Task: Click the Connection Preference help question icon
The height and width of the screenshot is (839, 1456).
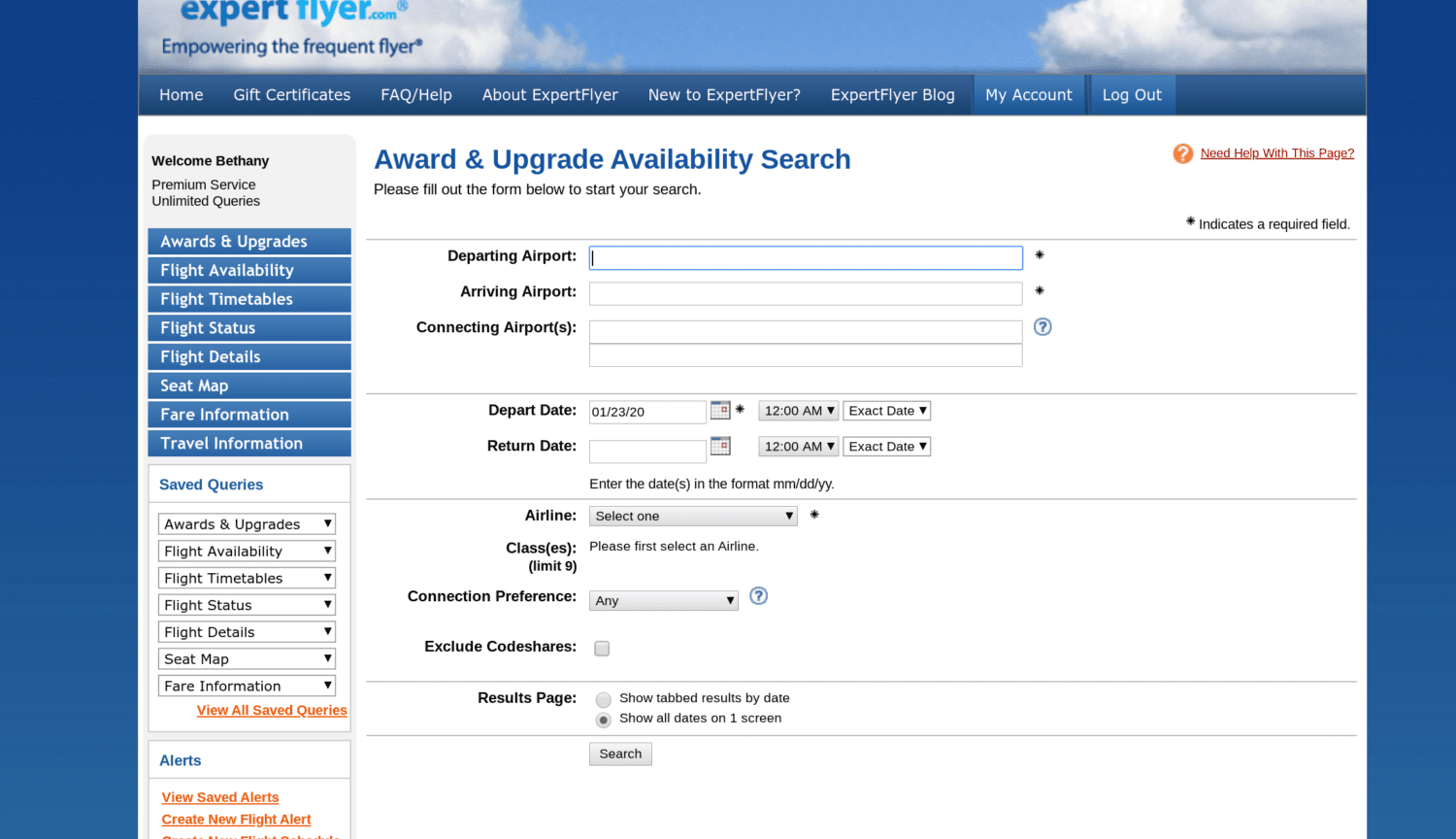Action: tap(759, 596)
